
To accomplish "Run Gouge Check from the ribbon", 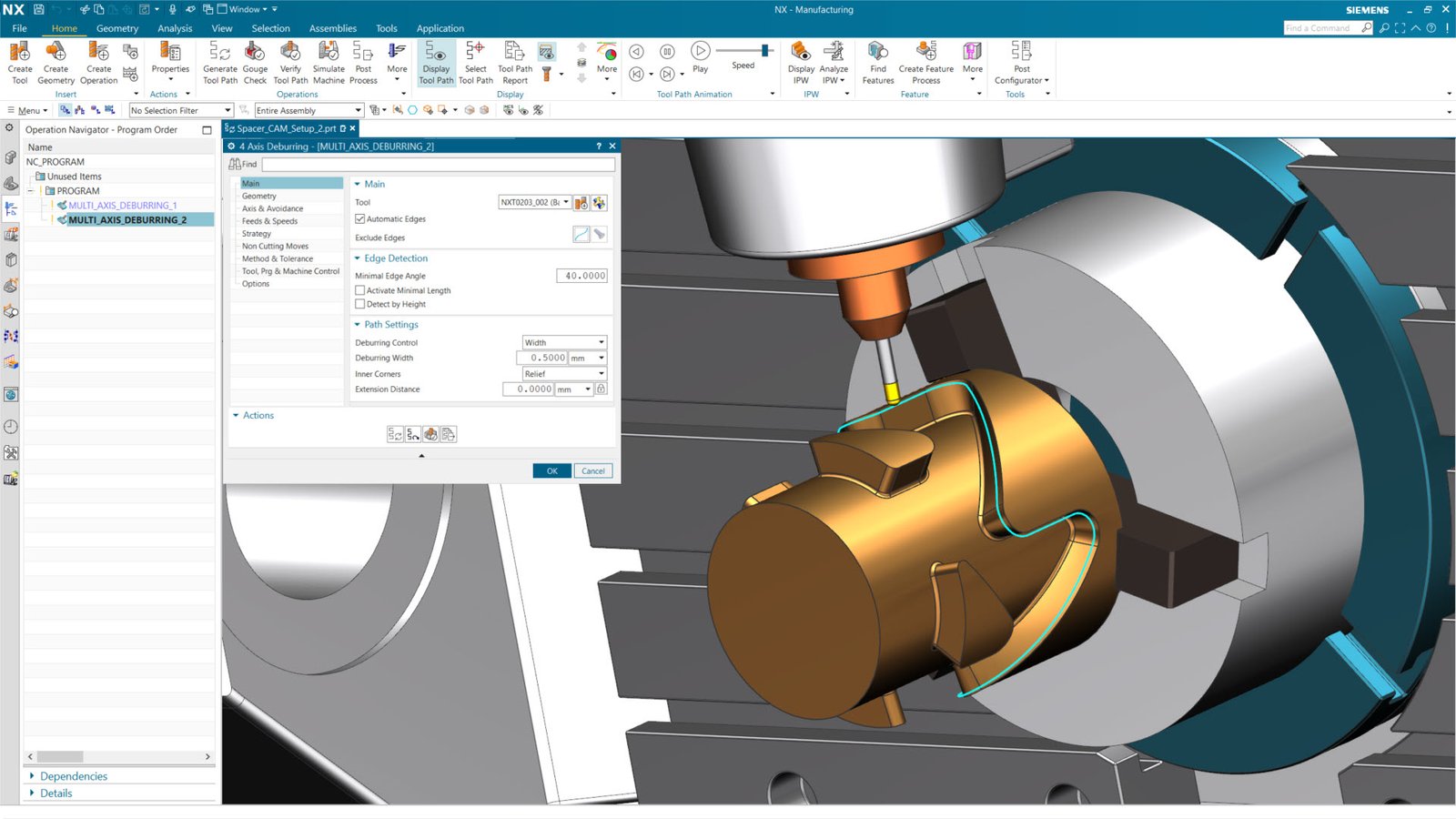I will pos(255,62).
